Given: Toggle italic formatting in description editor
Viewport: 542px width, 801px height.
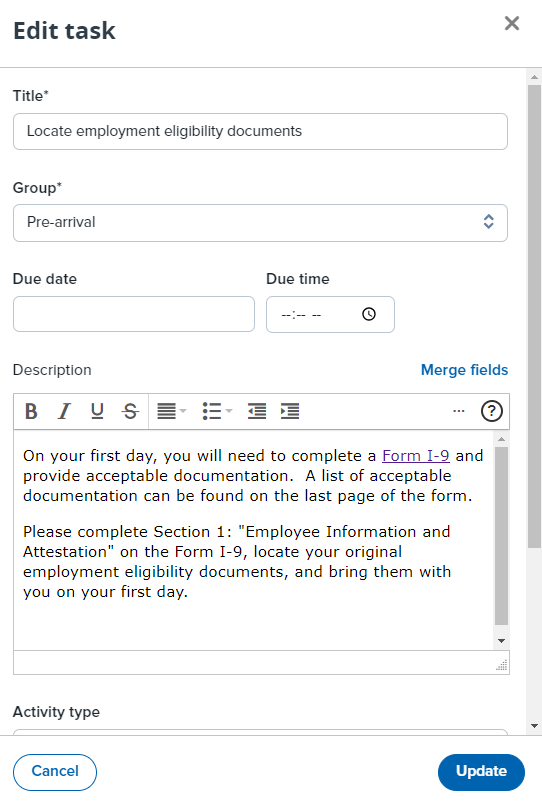Looking at the screenshot, I should pyautogui.click(x=64, y=411).
